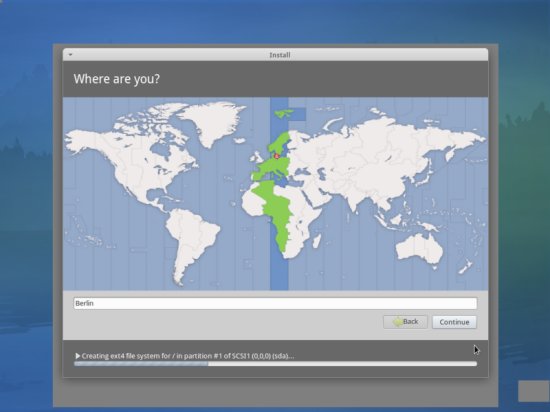This screenshot has width=550, height=412.
Task: Select Madagascar island on the map
Action: point(316,241)
